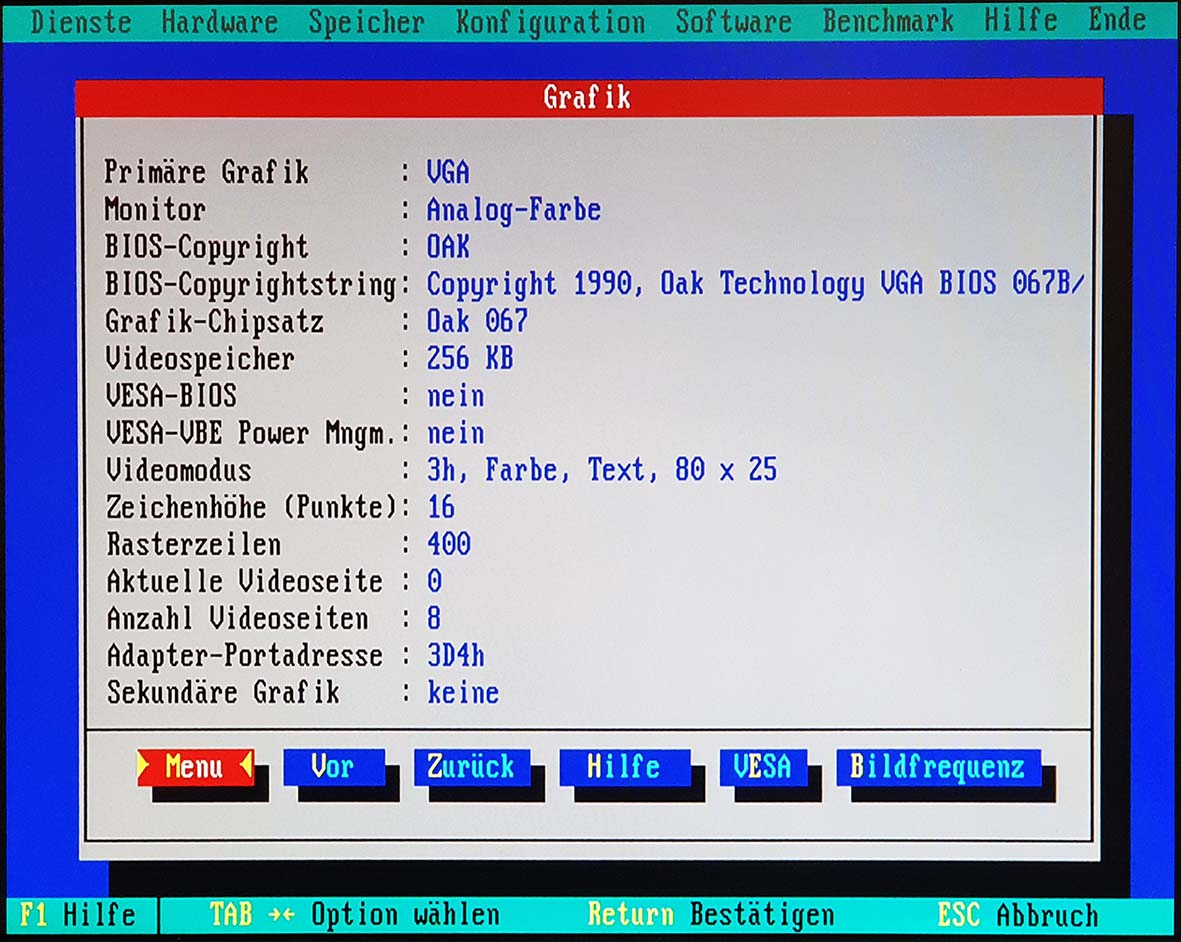Click the BIOS-Copyrightstring value Copyright 1990
This screenshot has height=942, width=1181.
click(755, 285)
